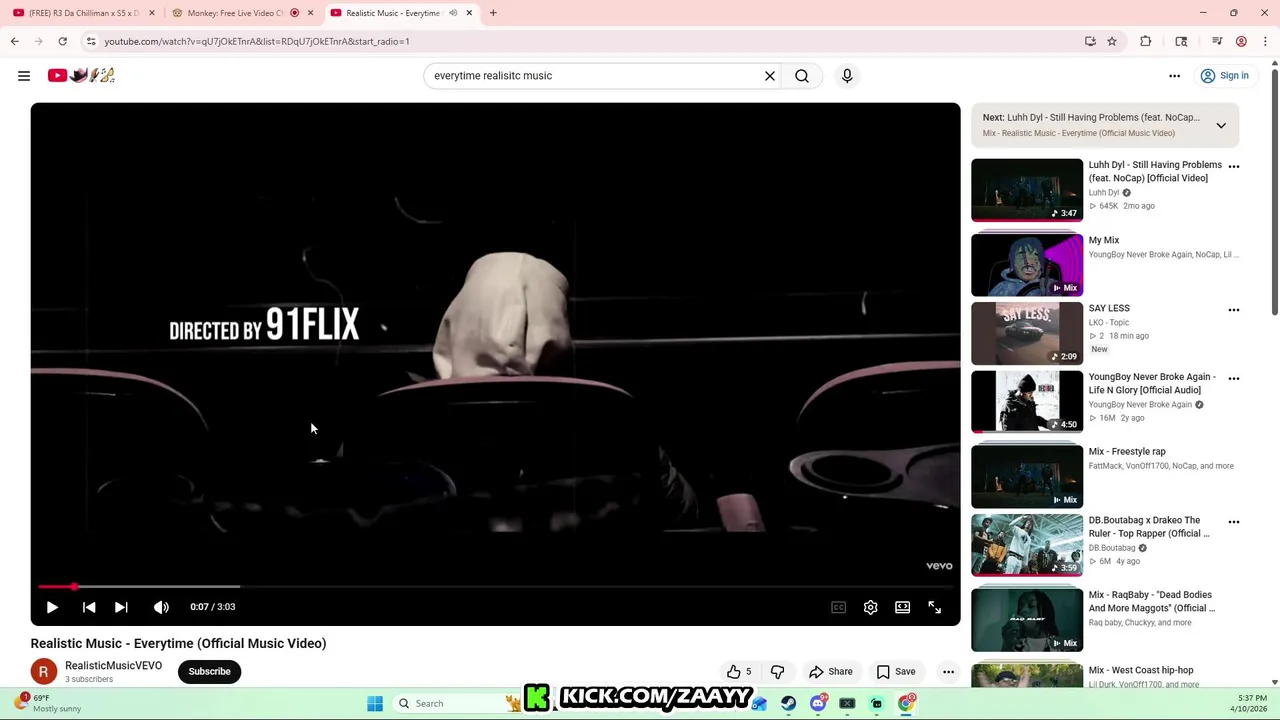This screenshot has width=1280, height=720.
Task: Open the media controls music-note icon
Action: pyautogui.click(x=1217, y=41)
